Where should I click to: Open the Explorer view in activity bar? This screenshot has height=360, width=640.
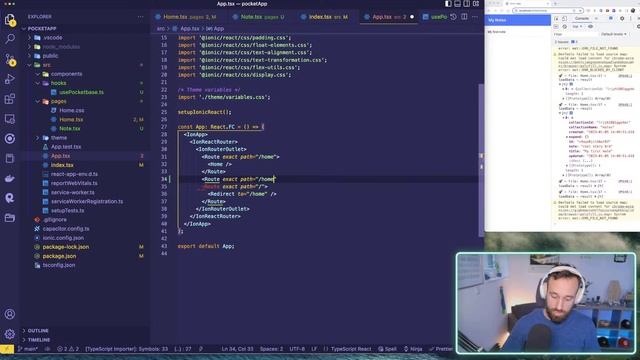coord(9,20)
